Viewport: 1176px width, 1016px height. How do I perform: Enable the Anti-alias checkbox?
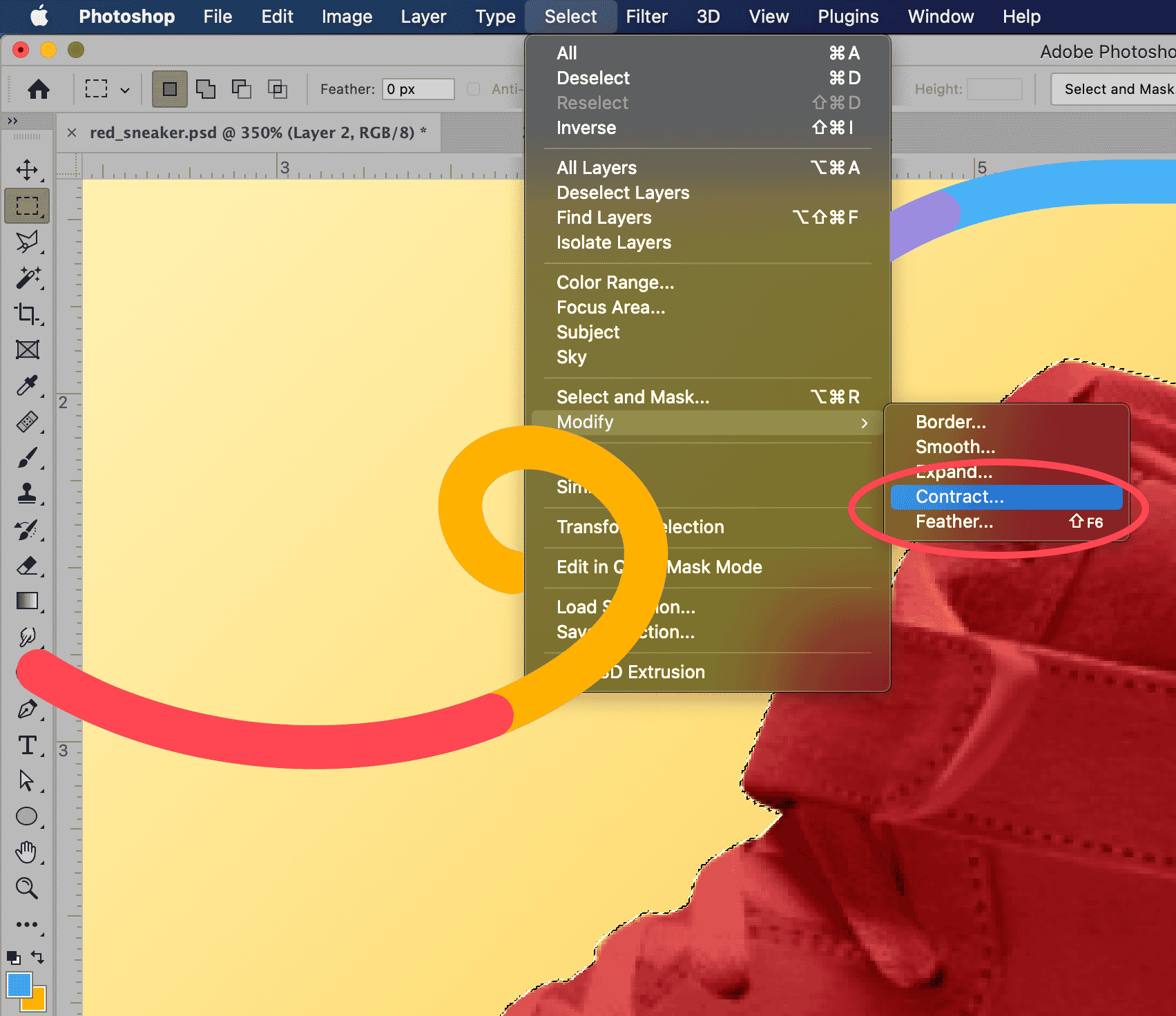coord(474,89)
